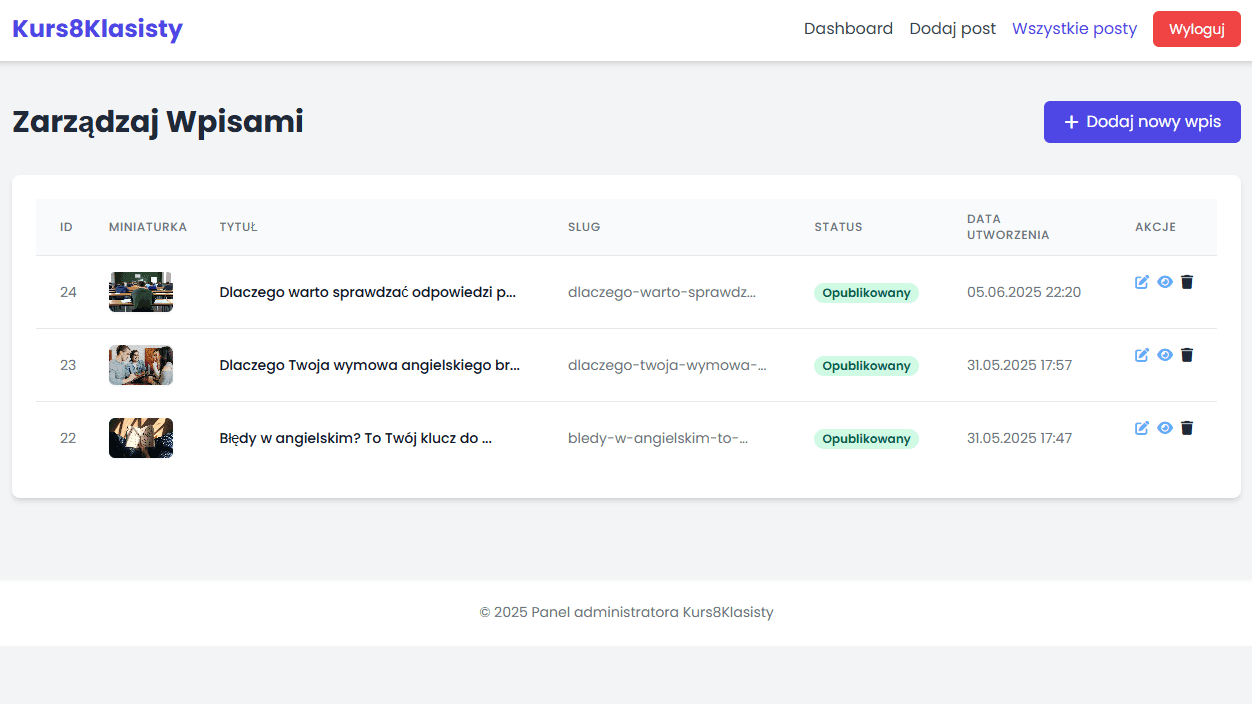Viewport: 1252px width, 704px height.
Task: Open the thumbnail of post 24
Action: coord(141,292)
